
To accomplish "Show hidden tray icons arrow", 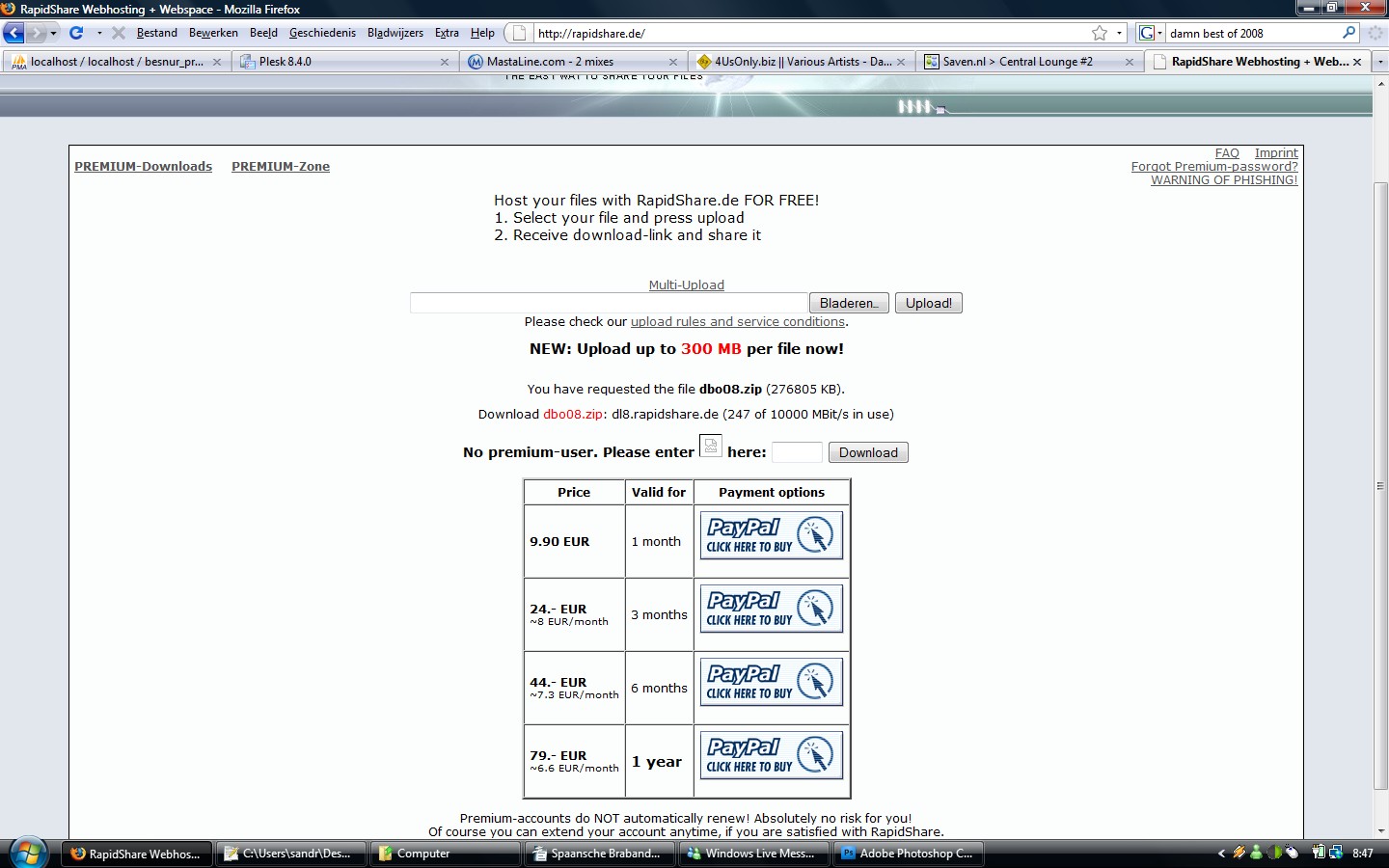I will click(x=1221, y=853).
